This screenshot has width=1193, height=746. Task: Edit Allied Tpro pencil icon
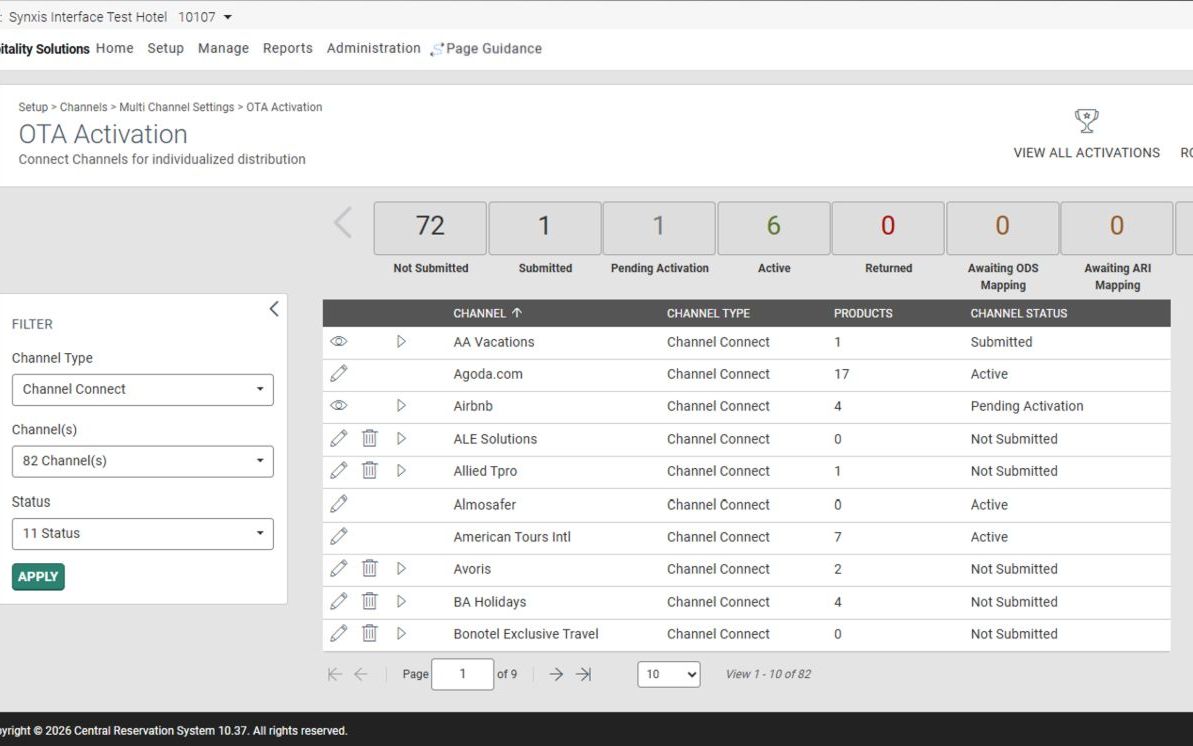click(x=339, y=470)
